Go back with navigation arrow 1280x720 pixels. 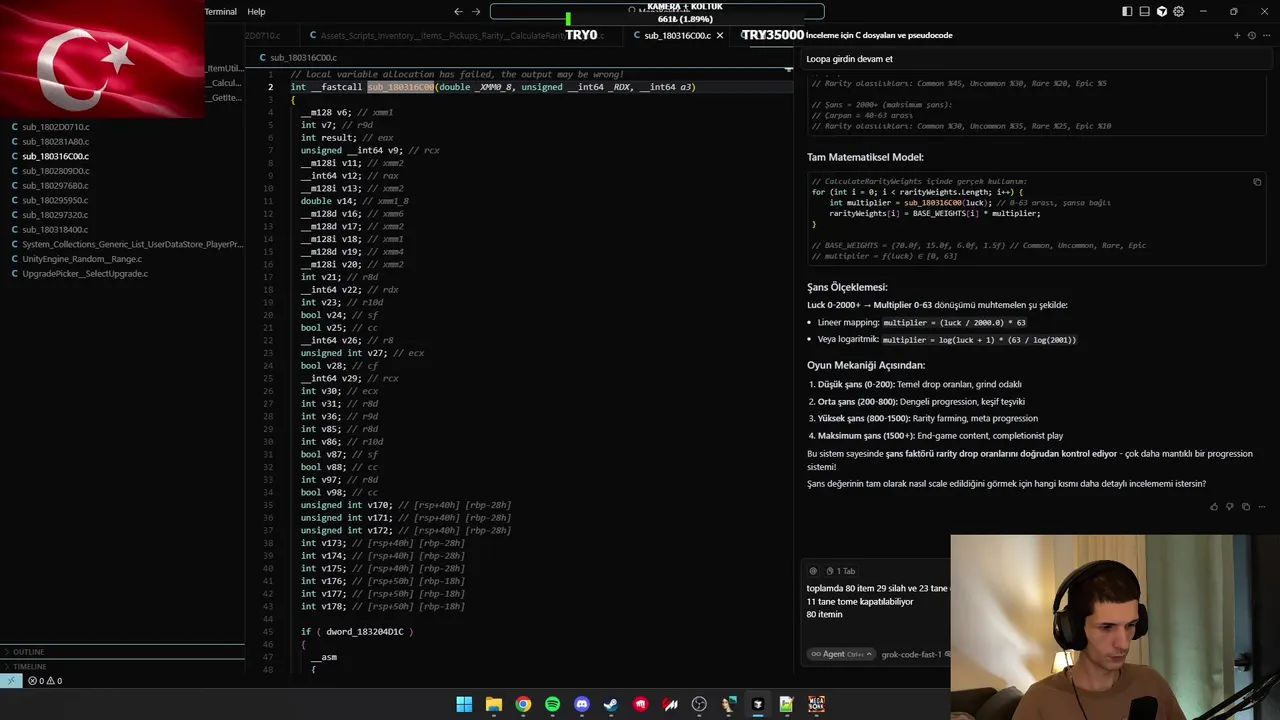tap(458, 11)
